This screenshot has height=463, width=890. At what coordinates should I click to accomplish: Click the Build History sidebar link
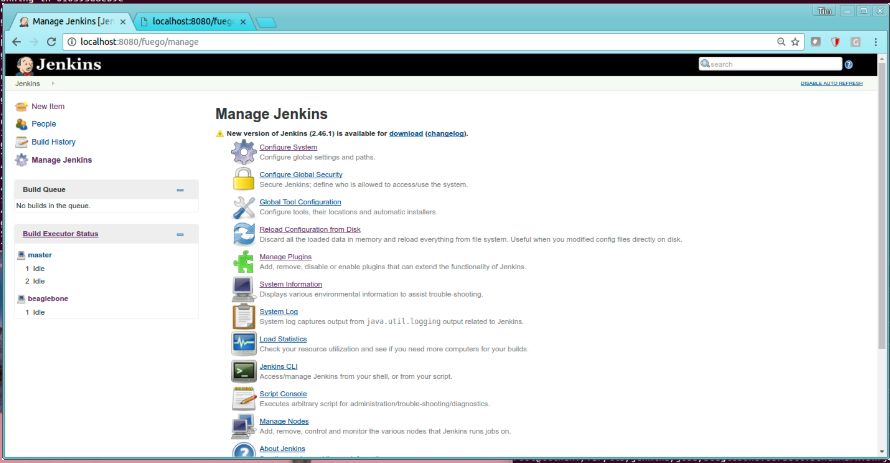(x=53, y=142)
